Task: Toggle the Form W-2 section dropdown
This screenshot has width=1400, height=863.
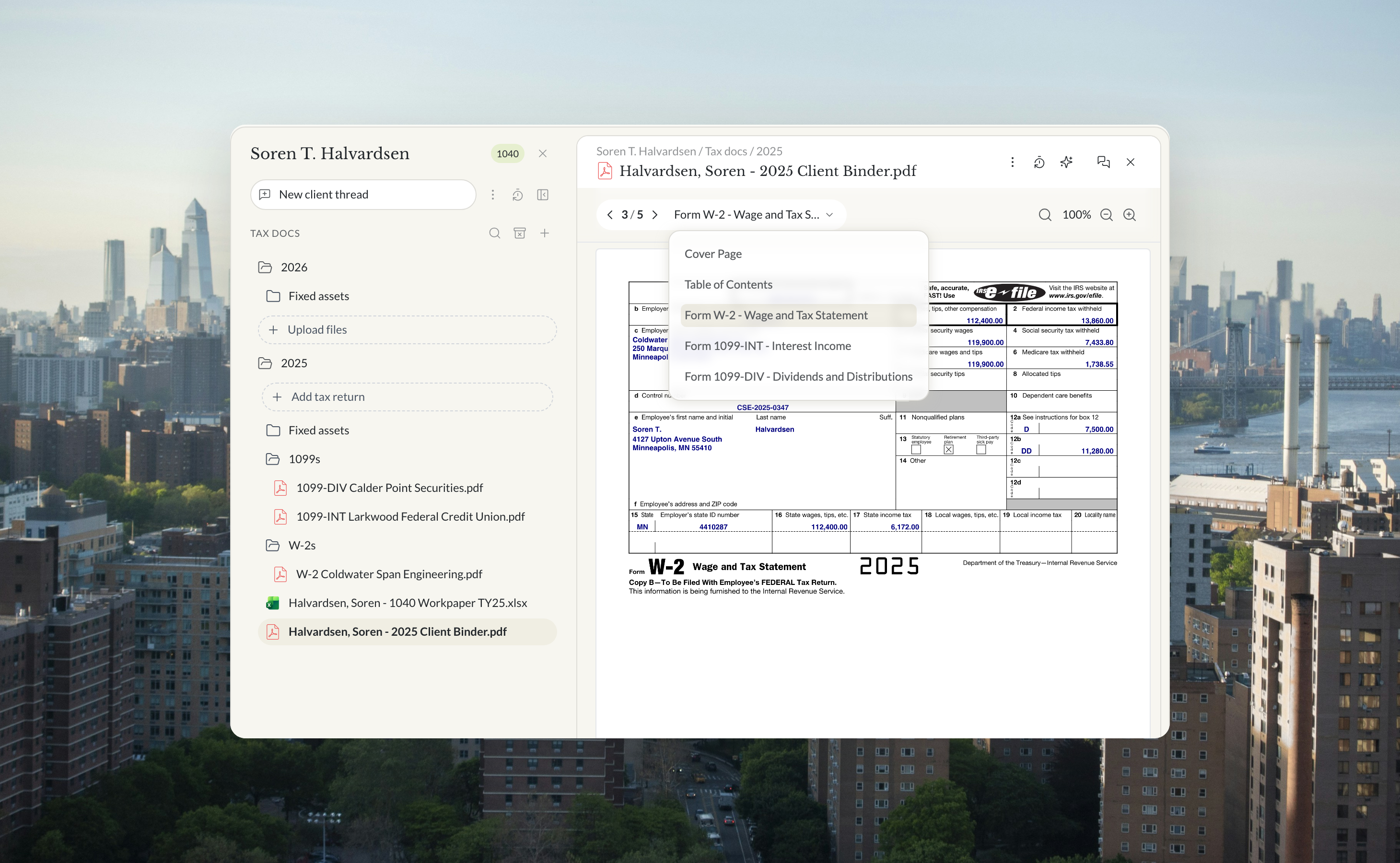Action: (x=753, y=215)
